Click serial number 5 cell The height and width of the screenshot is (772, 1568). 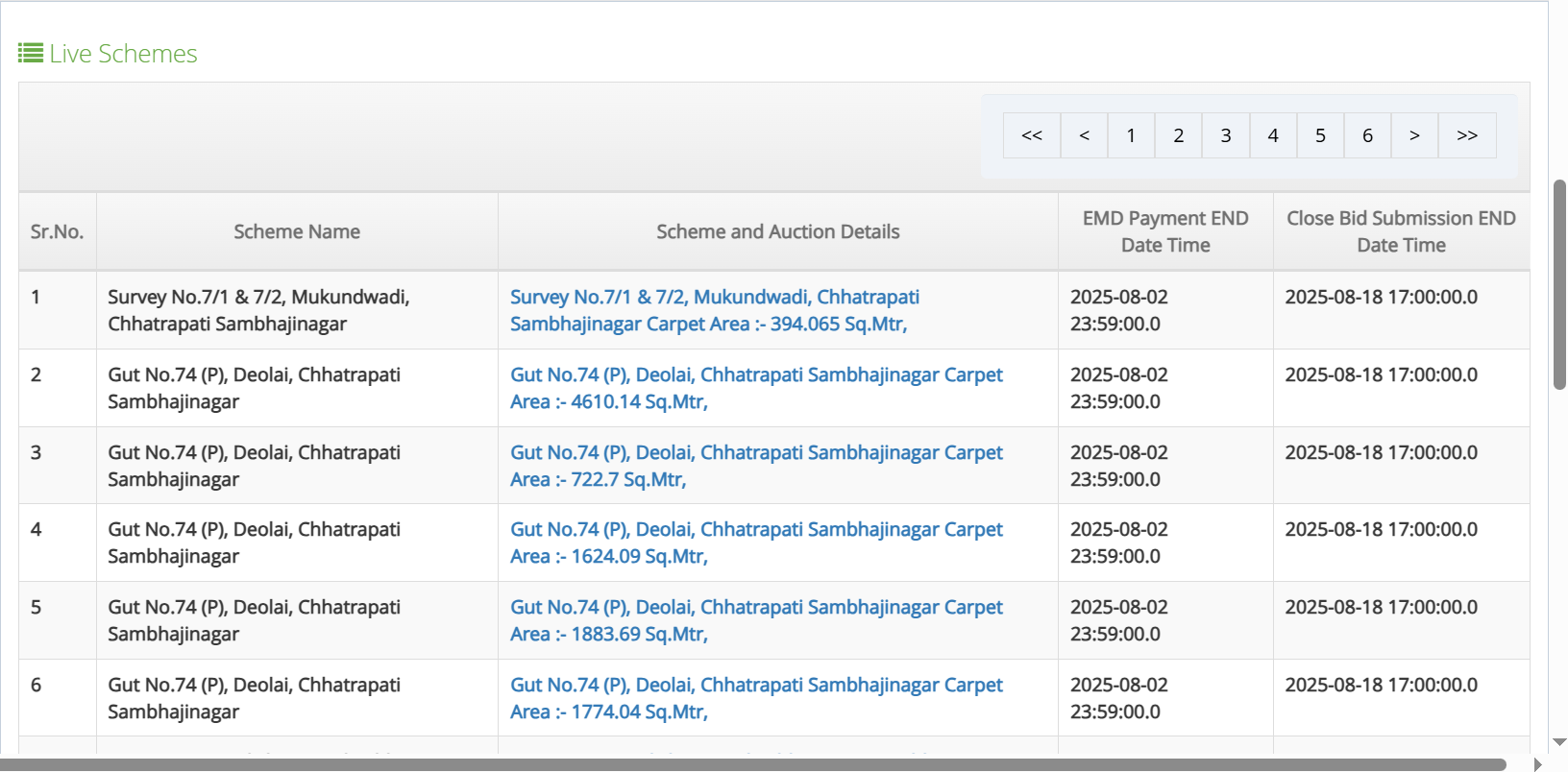[x=57, y=620]
